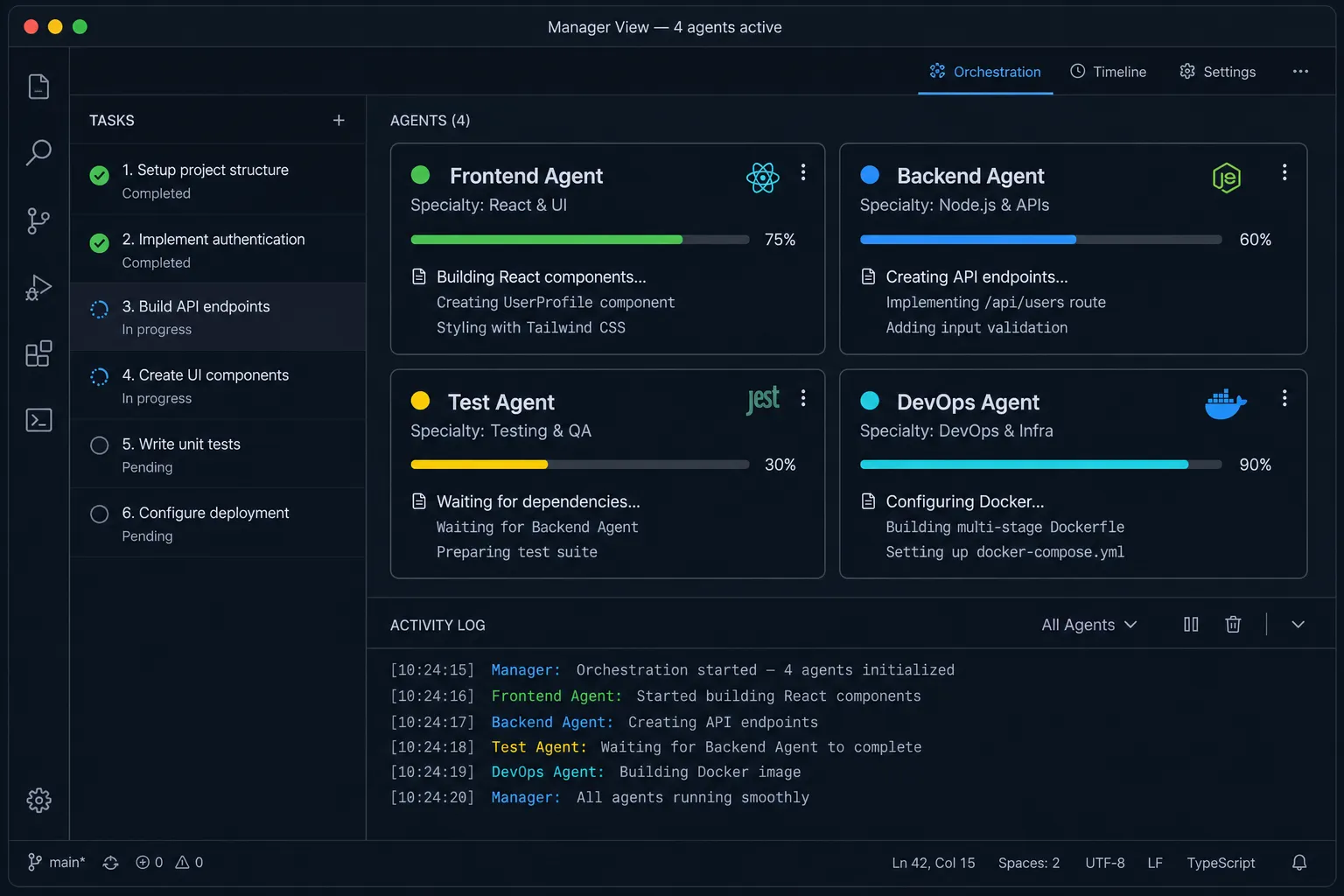Open Source Control branch icon in sidebar
The width and height of the screenshot is (1344, 896).
click(38, 220)
